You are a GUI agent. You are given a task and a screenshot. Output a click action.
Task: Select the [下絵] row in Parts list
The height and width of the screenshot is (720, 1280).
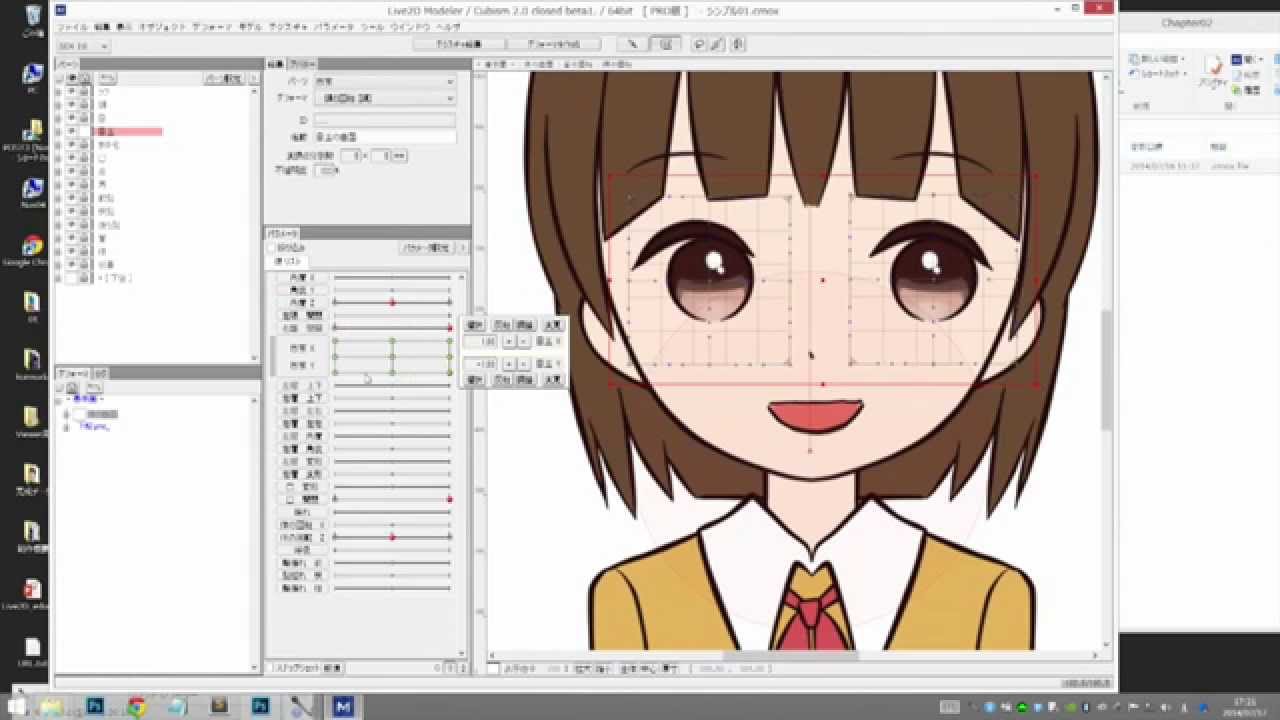tap(115, 278)
